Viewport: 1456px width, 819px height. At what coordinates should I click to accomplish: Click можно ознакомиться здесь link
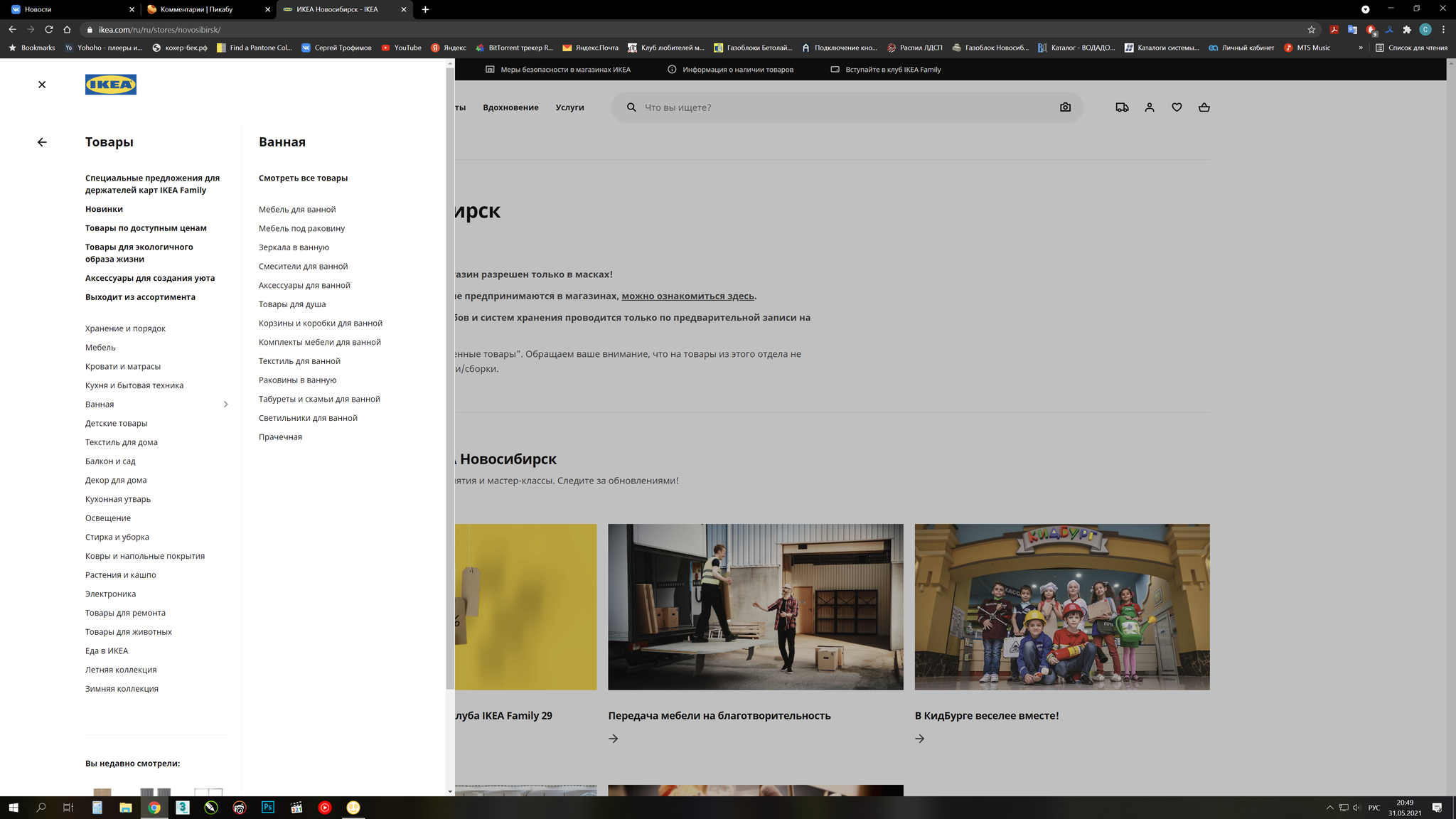[687, 296]
